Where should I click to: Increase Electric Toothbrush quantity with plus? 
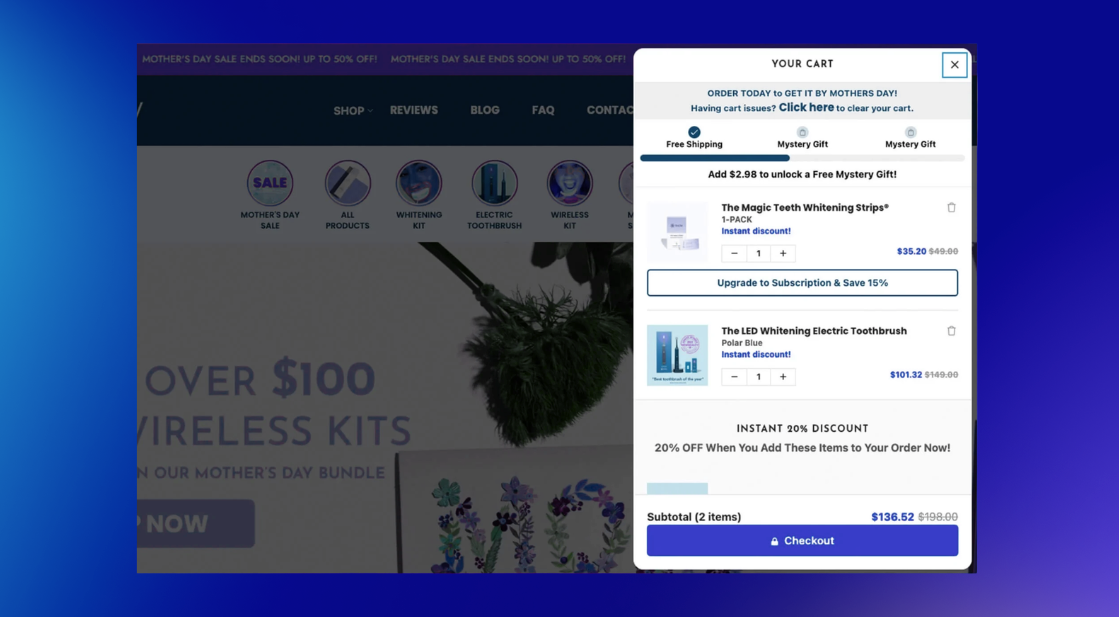783,377
